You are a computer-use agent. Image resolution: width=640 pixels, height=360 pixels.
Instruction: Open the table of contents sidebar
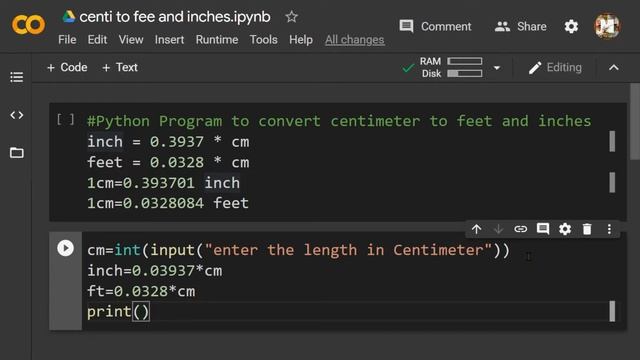16,77
